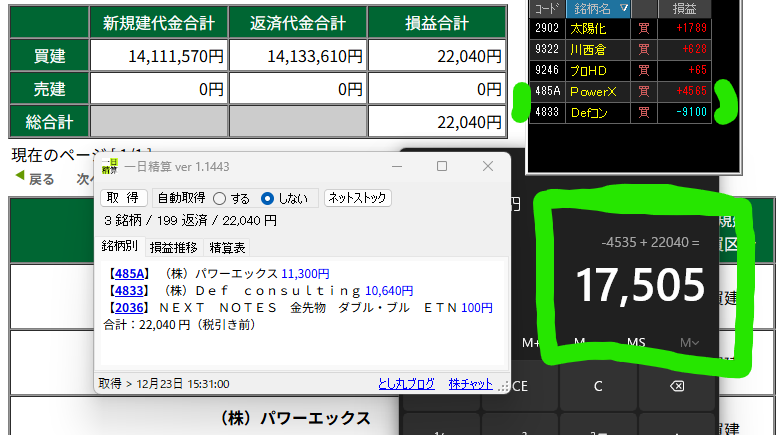Screen dimensions: 776x435
Task: Click the 一日精算 app icon in title bar
Action: (x=110, y=166)
